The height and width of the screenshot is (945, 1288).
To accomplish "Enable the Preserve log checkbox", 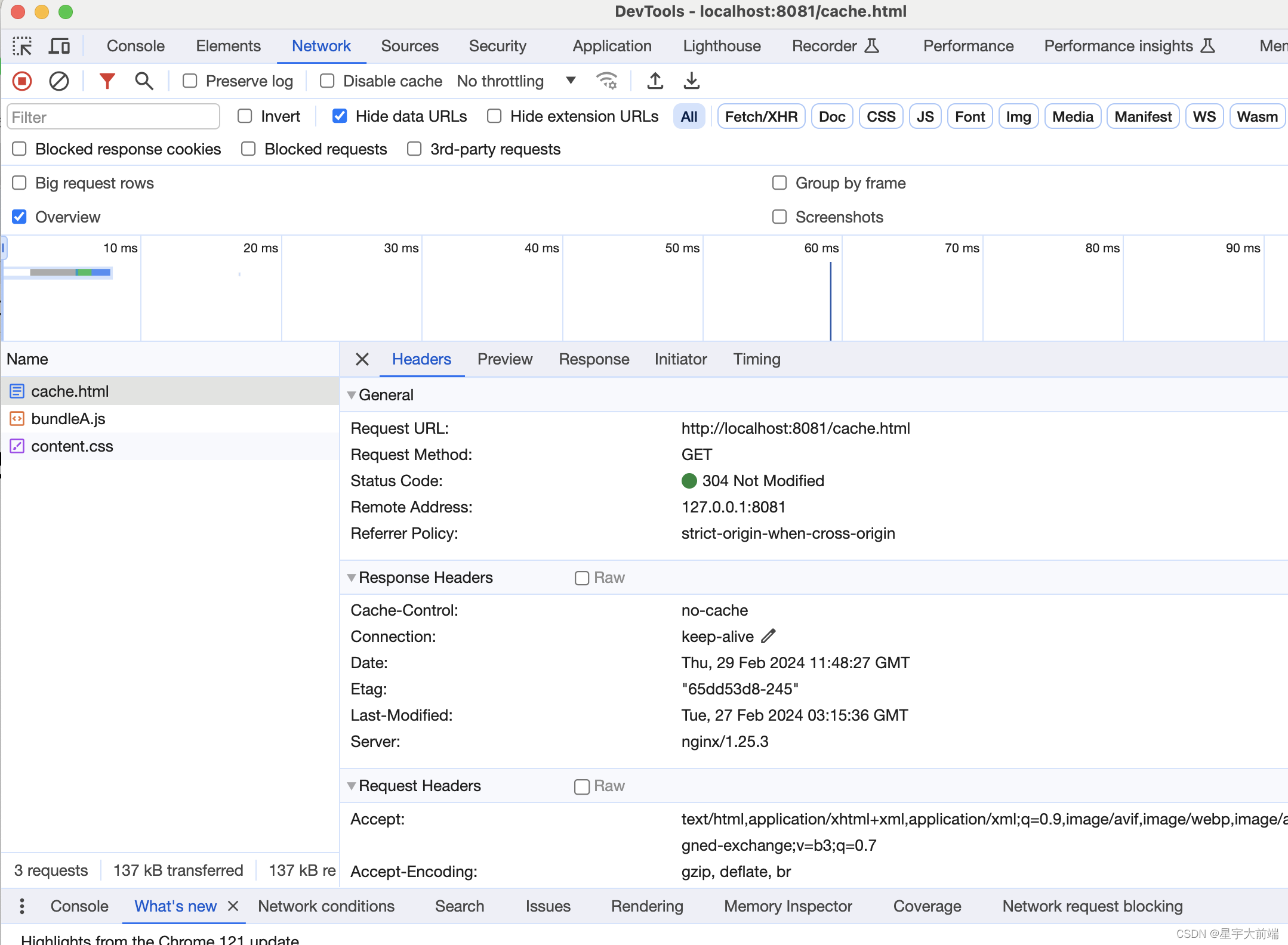I will tap(190, 81).
